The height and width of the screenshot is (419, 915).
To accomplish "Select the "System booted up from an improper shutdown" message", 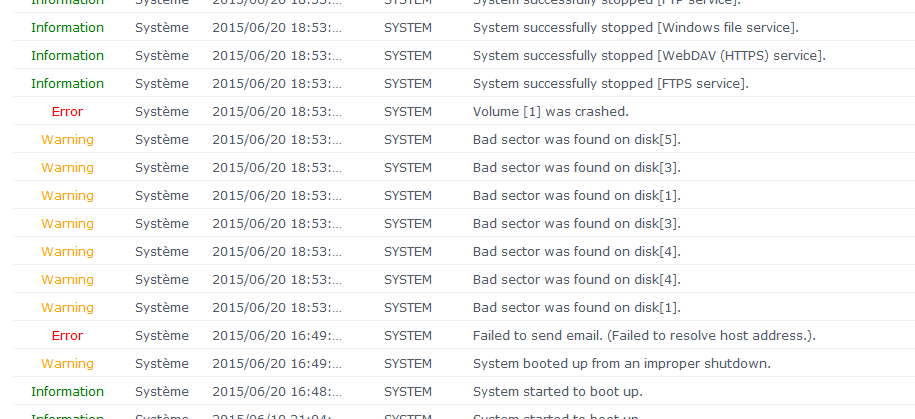I will (621, 363).
